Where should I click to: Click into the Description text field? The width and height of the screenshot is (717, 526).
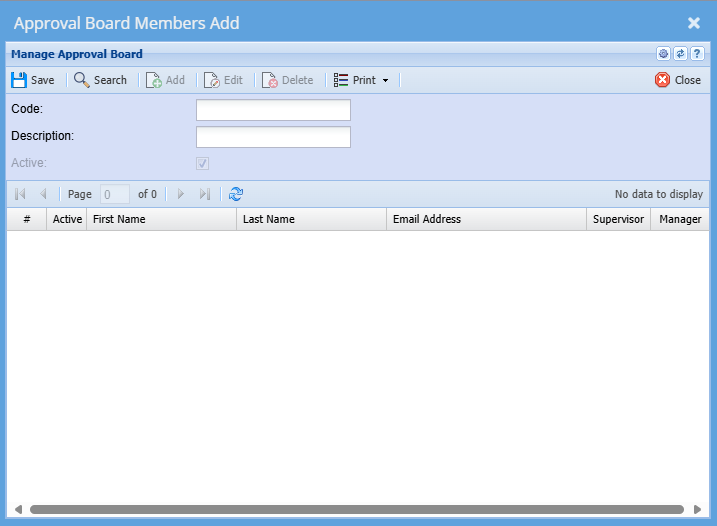pyautogui.click(x=273, y=137)
